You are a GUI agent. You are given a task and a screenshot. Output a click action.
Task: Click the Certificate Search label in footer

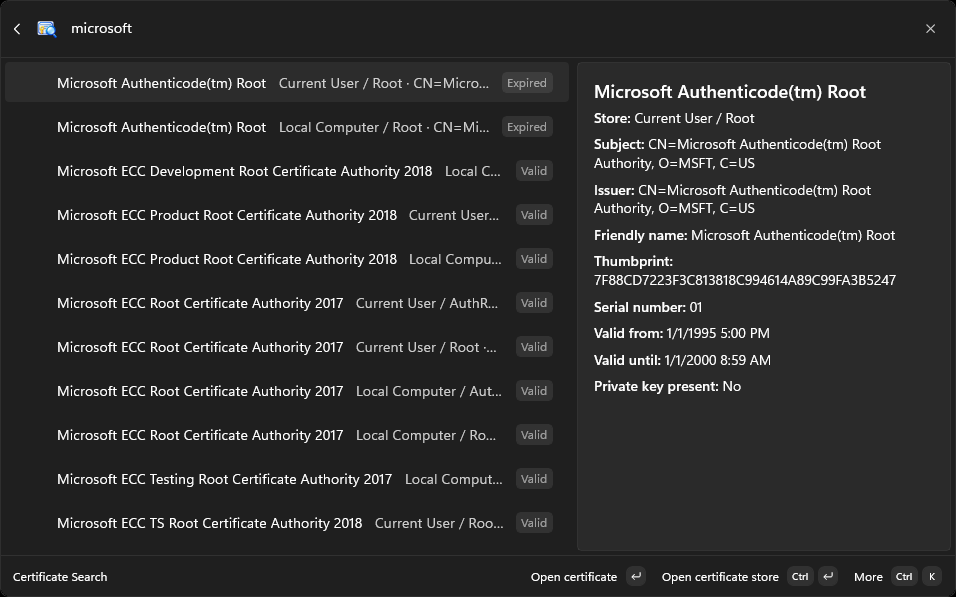coord(60,576)
